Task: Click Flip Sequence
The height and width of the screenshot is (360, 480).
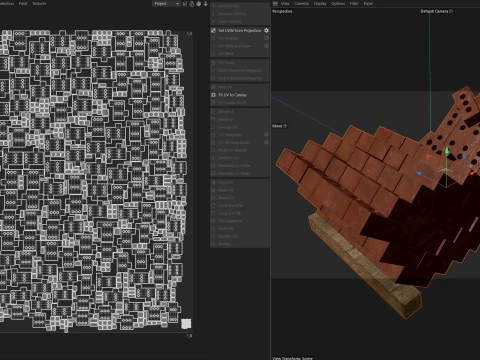Action: coord(240,221)
